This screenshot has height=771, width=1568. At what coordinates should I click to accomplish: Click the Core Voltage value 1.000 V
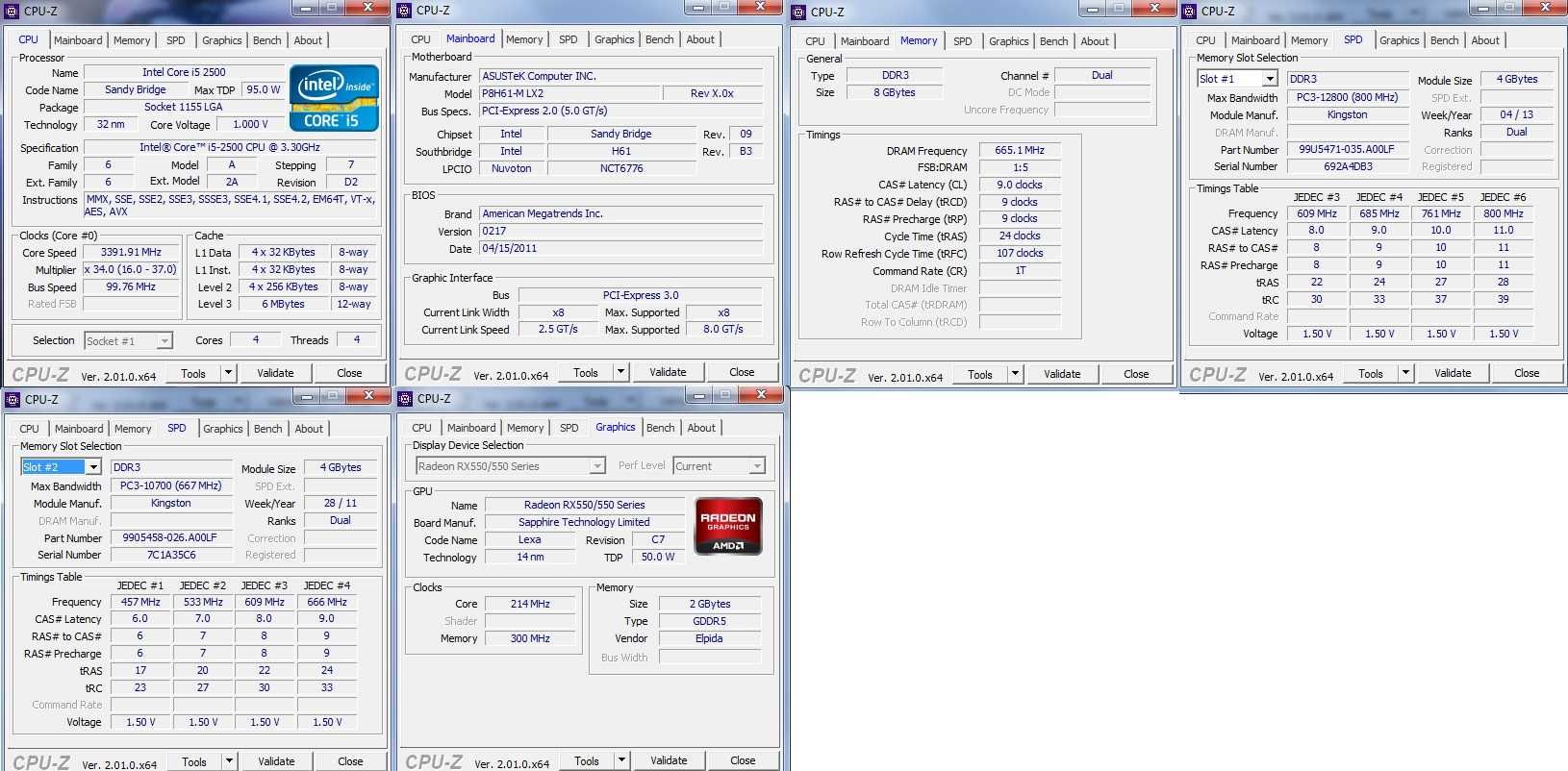pos(251,124)
